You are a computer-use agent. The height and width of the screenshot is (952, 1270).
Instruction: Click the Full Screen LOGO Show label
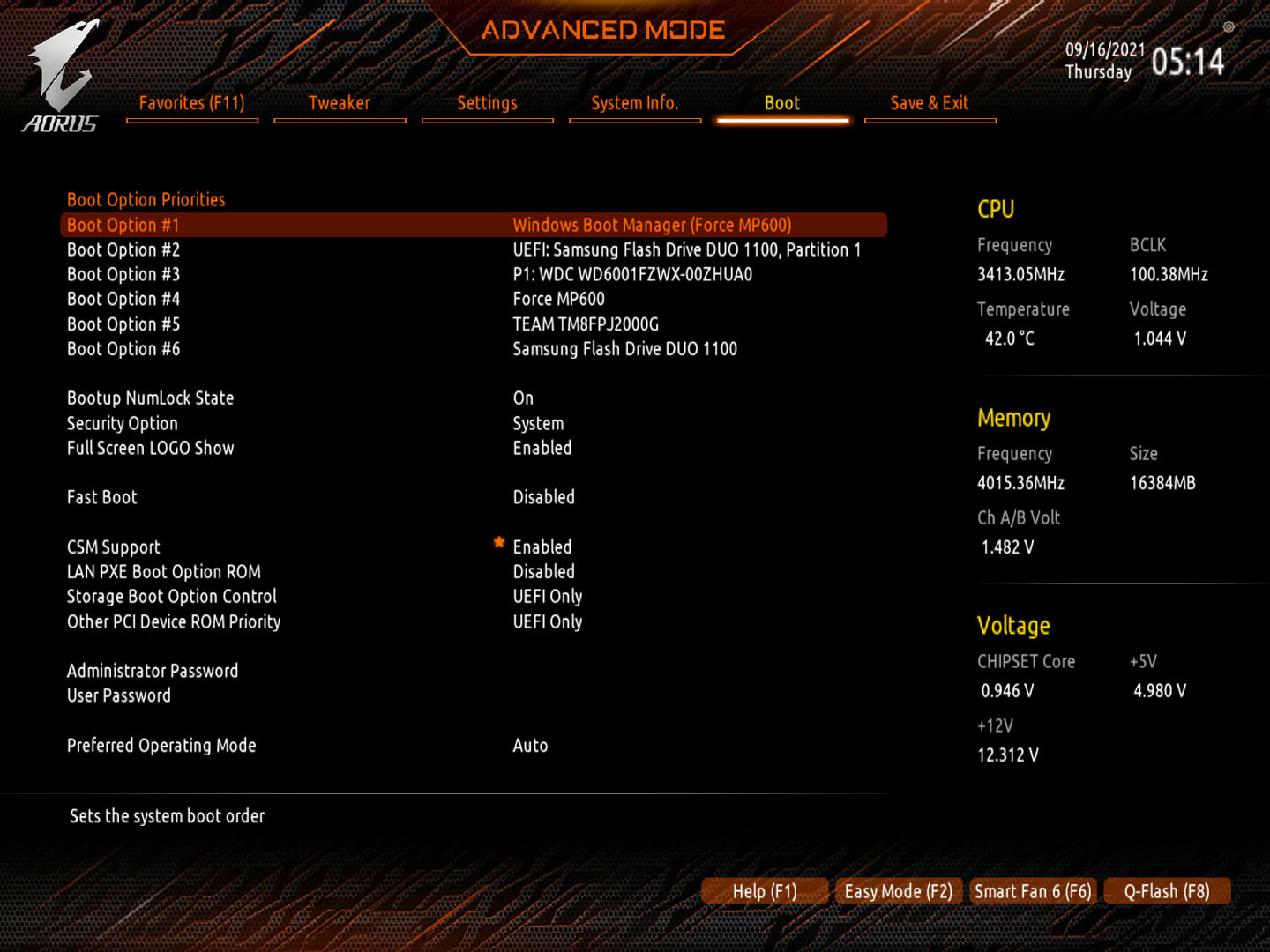(x=151, y=448)
